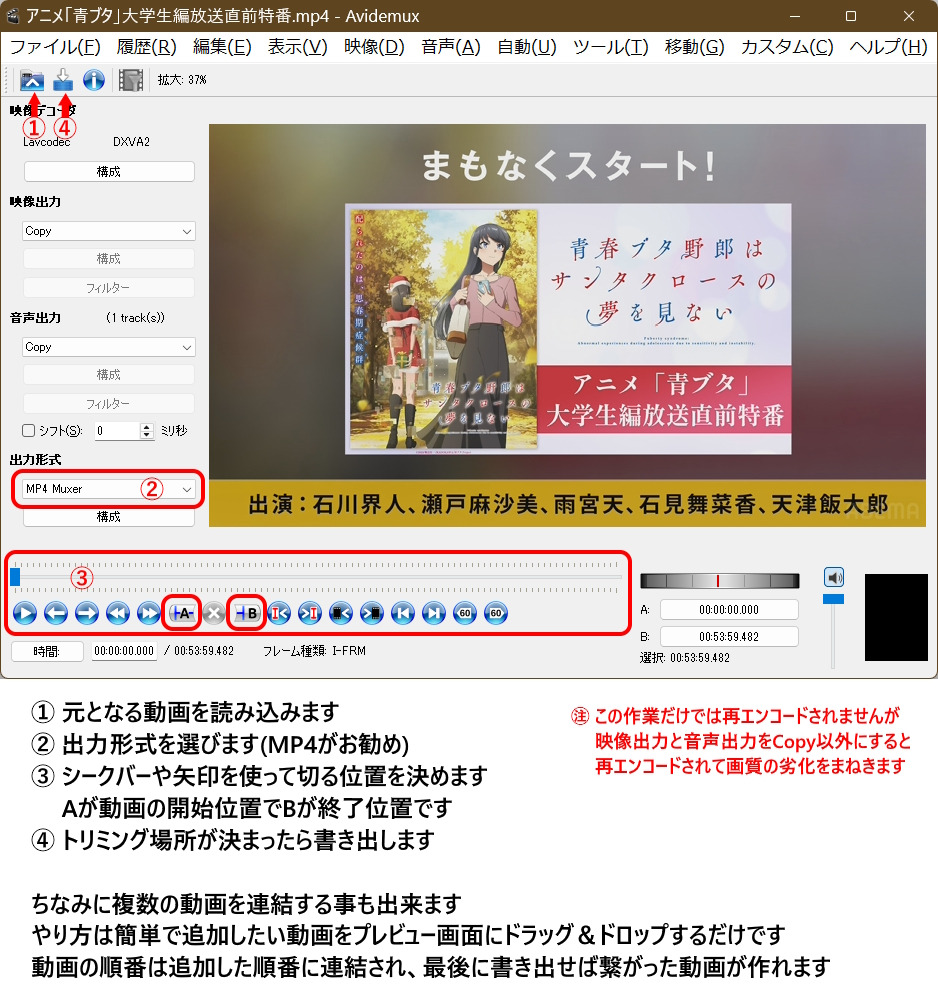This screenshot has height=1000, width=938.
Task: Set start marker A
Action: (x=182, y=614)
